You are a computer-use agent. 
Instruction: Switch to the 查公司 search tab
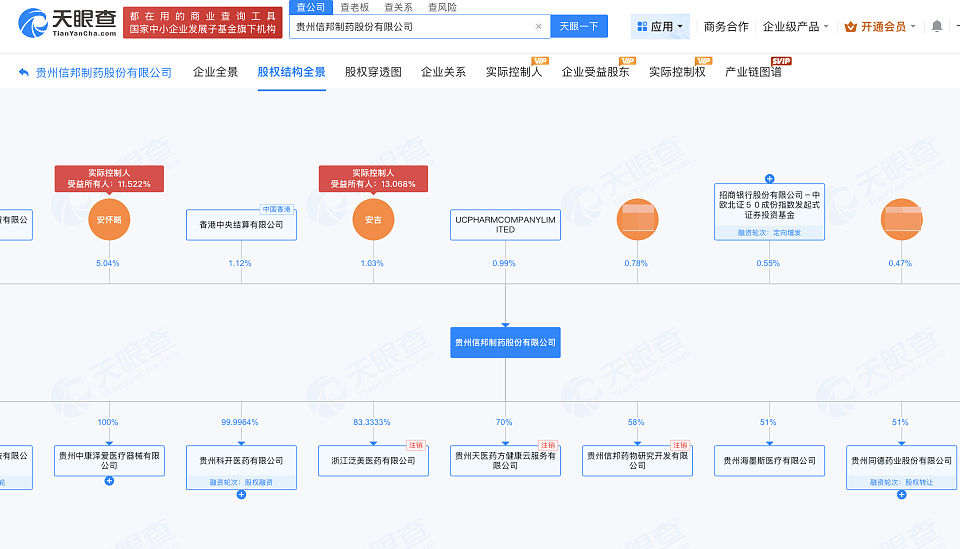pos(311,7)
